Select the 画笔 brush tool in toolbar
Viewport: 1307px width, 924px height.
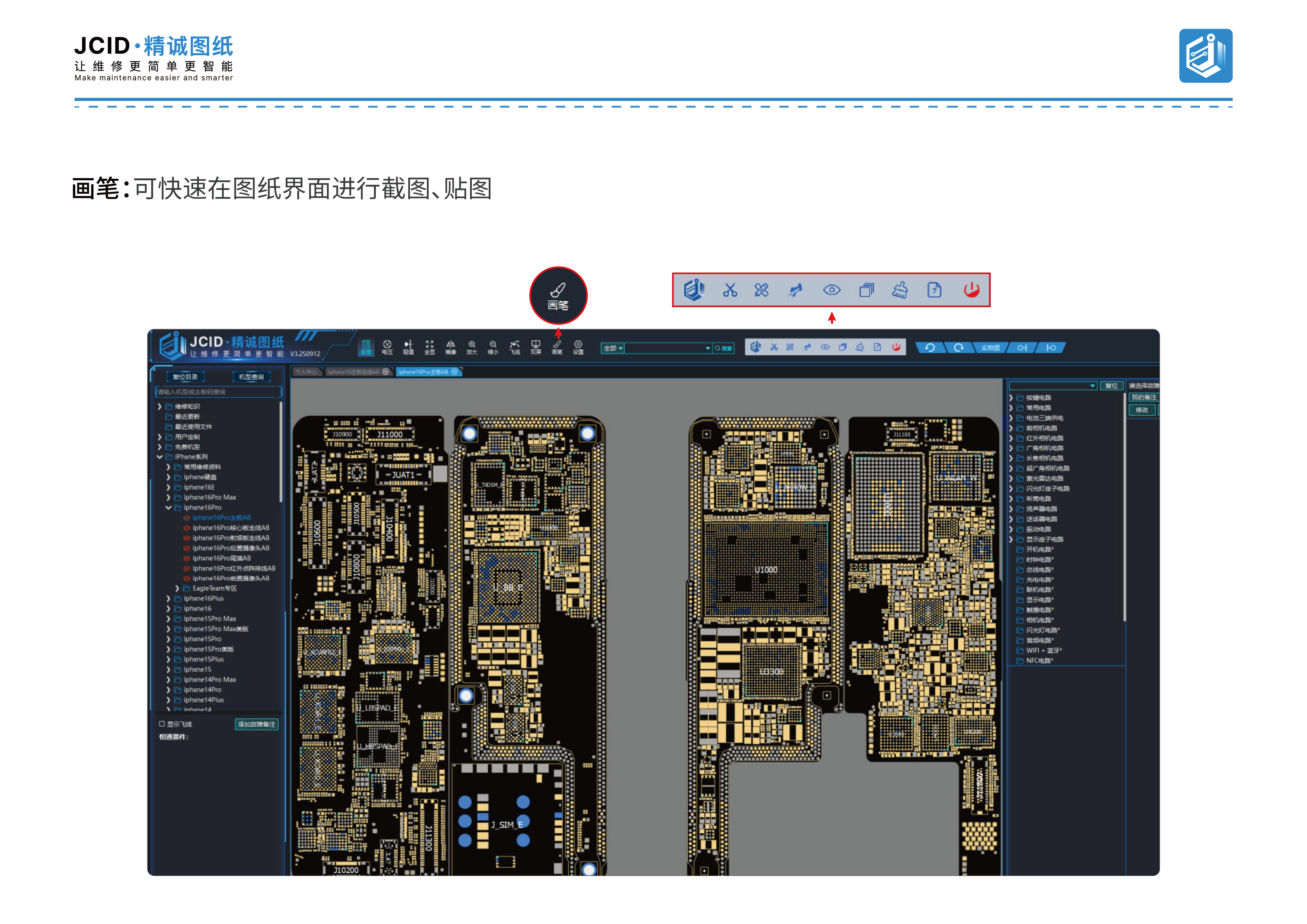point(557,347)
